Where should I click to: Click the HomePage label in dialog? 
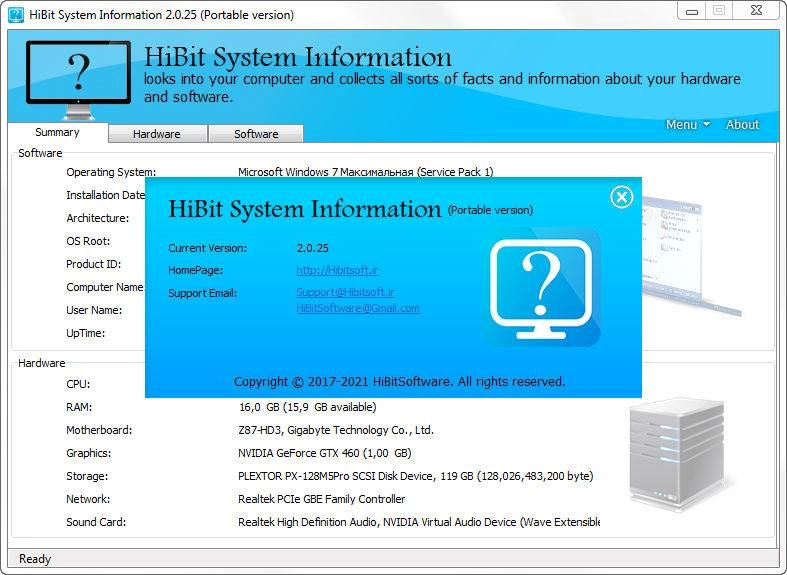[195, 270]
